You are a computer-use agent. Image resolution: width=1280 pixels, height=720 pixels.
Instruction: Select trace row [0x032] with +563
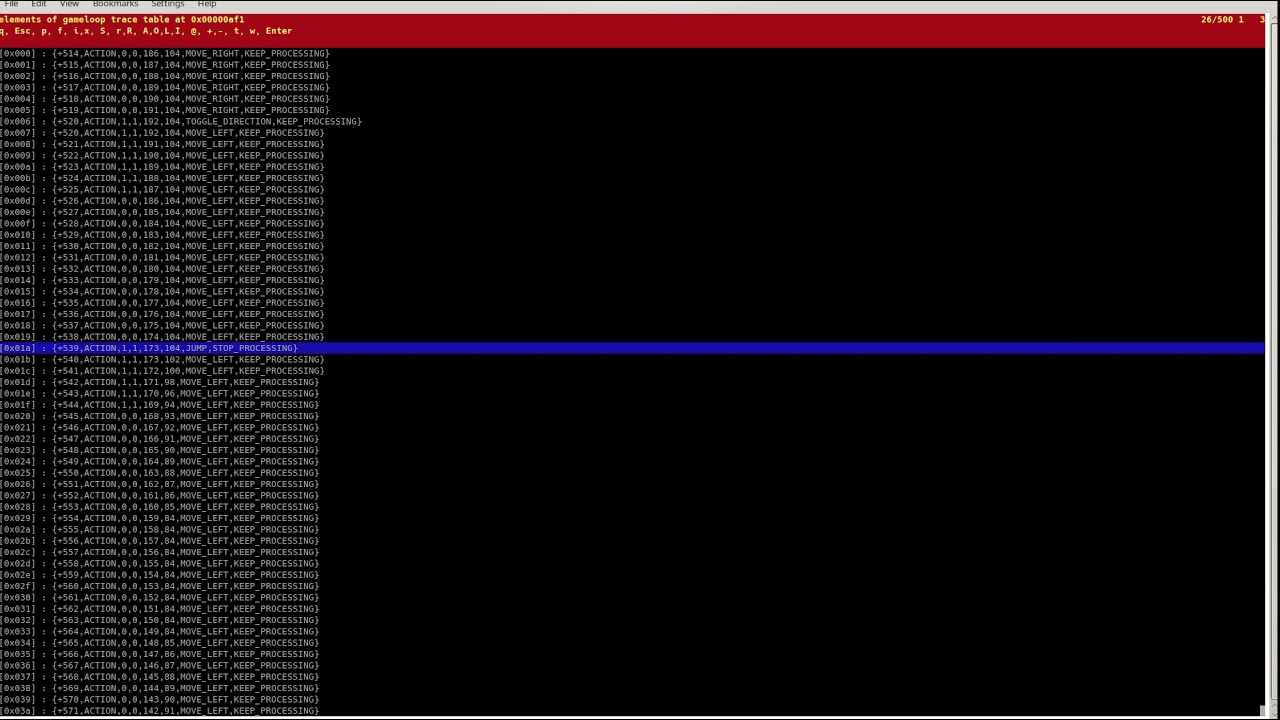[160, 620]
